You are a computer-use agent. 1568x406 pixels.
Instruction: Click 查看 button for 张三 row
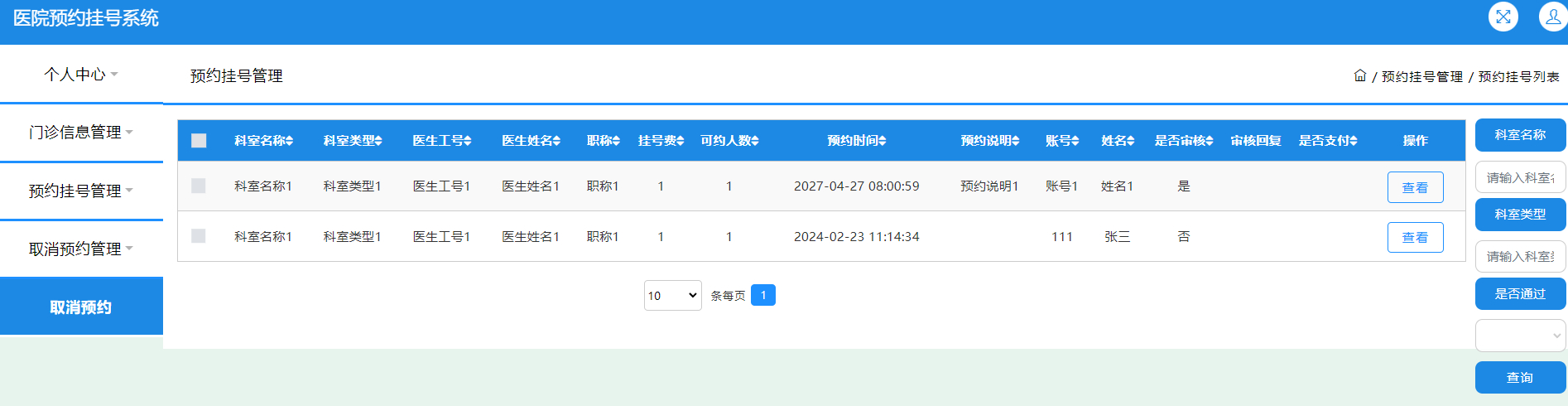click(1415, 237)
